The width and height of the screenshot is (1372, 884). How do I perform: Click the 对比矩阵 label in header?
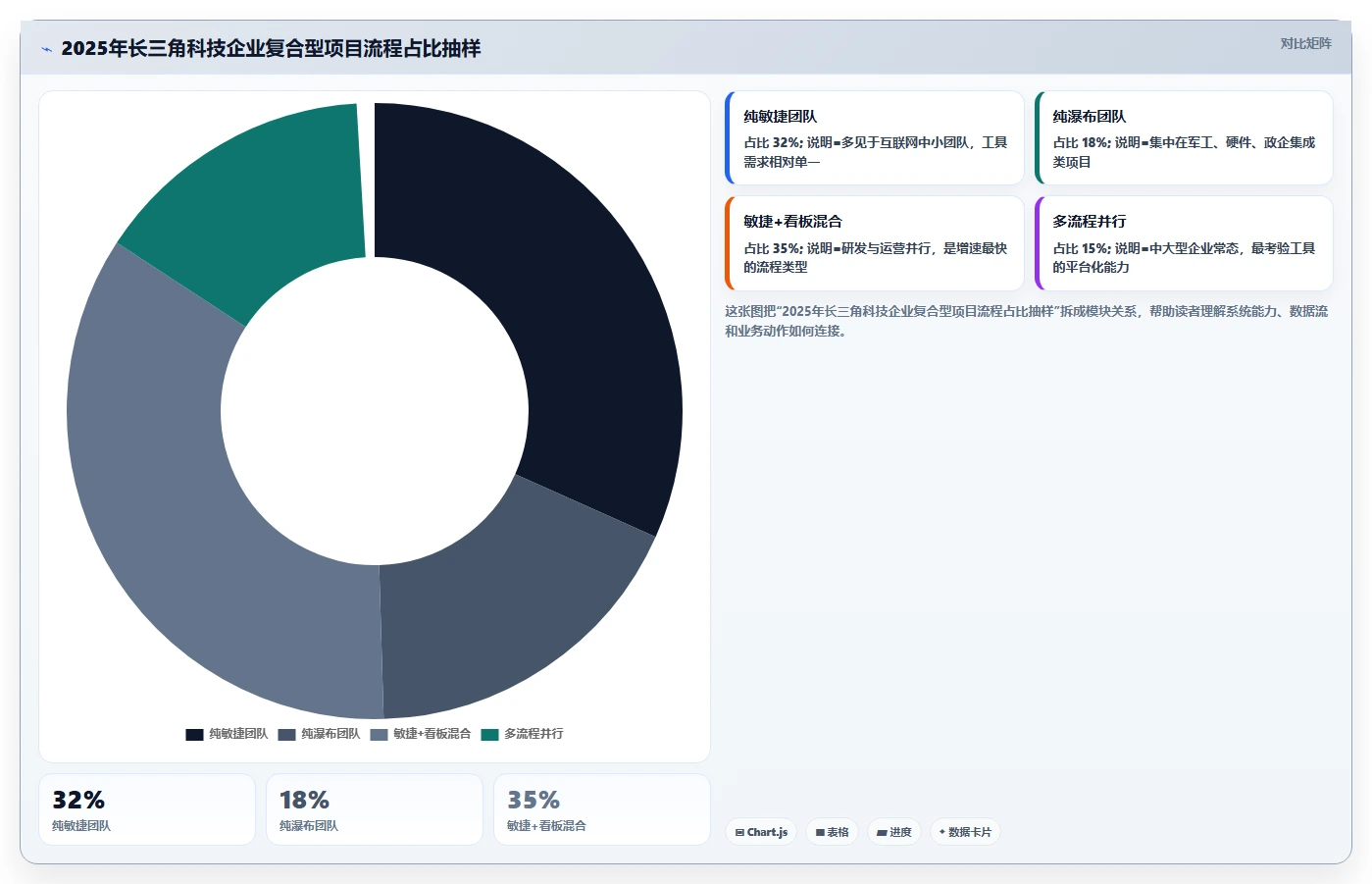coord(1305,43)
